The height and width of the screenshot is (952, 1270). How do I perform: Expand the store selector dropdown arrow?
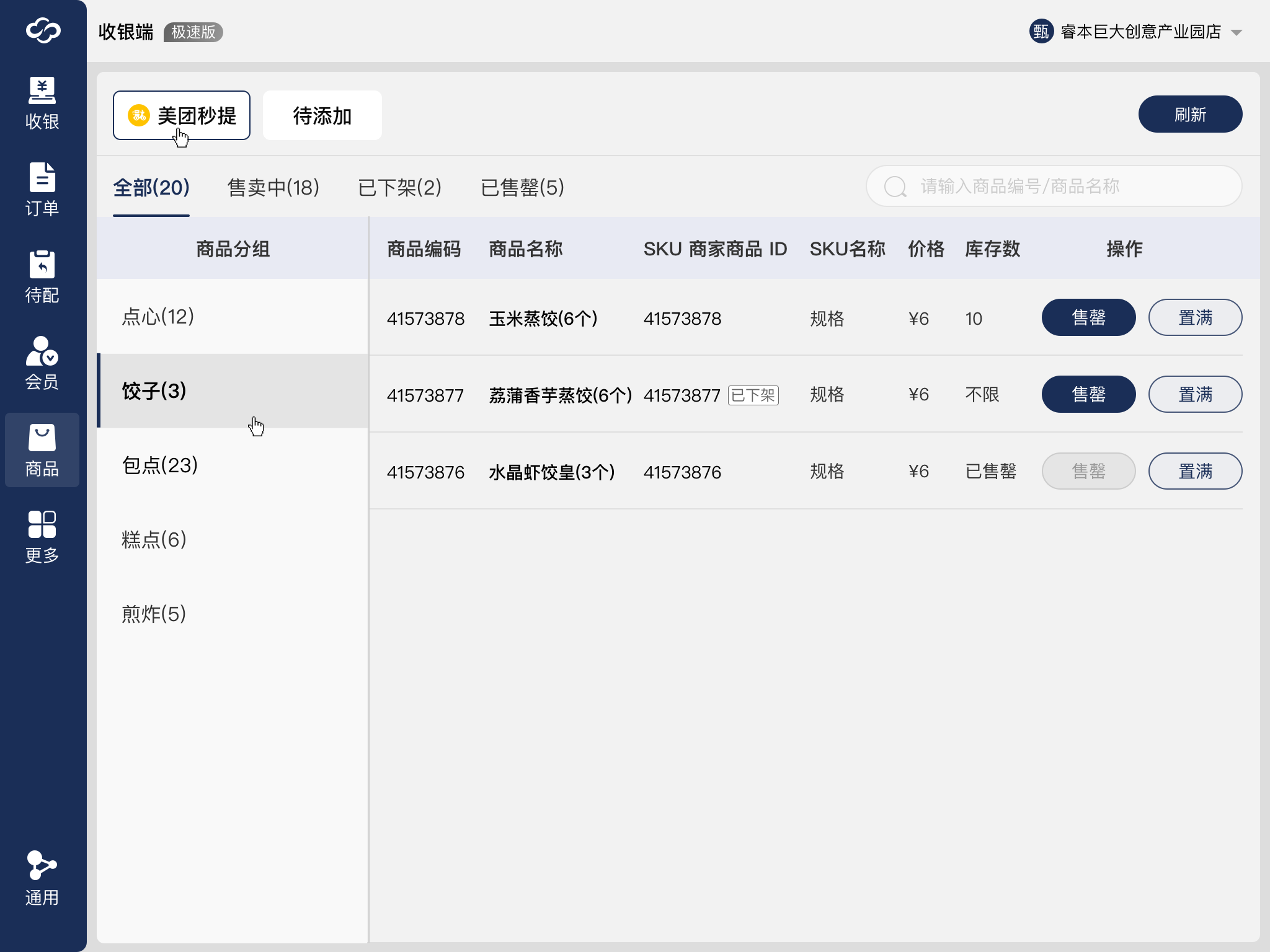pyautogui.click(x=1237, y=33)
